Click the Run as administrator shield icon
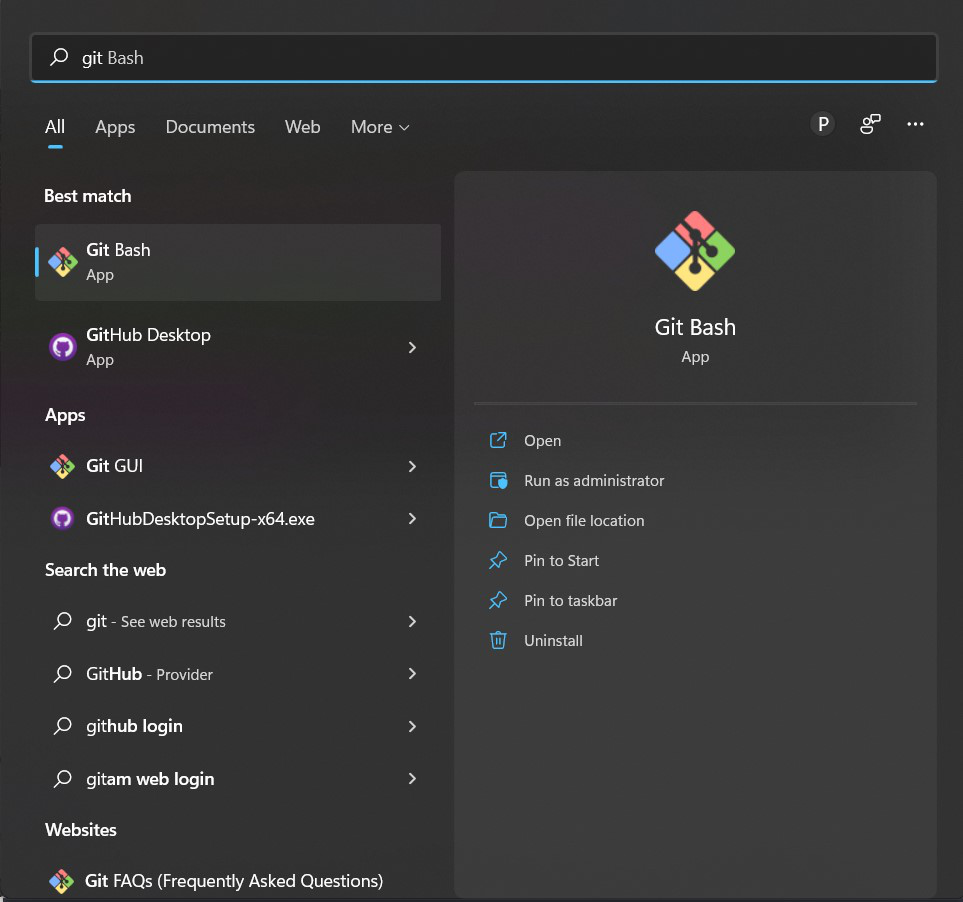This screenshot has width=963, height=902. tap(498, 480)
